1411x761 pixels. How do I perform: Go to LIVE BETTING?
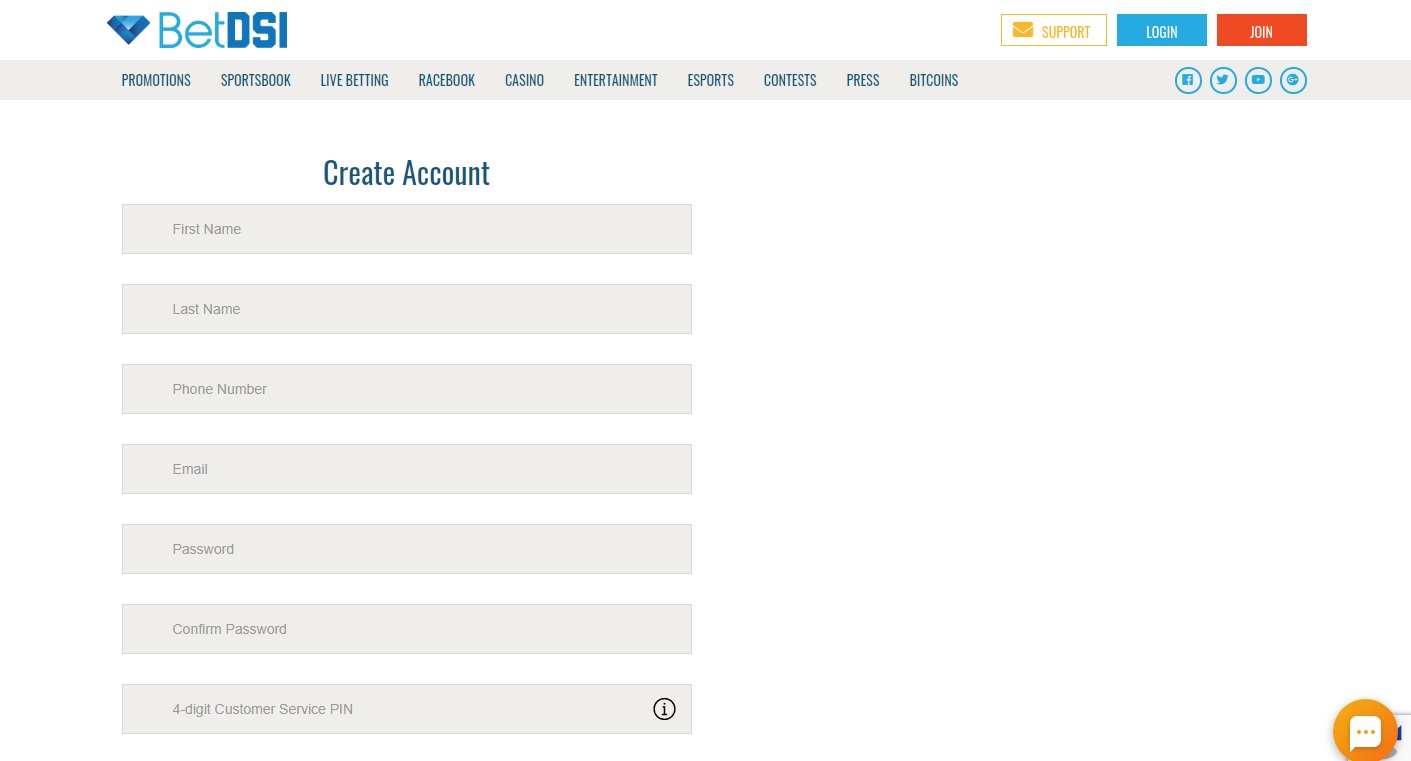tap(354, 80)
